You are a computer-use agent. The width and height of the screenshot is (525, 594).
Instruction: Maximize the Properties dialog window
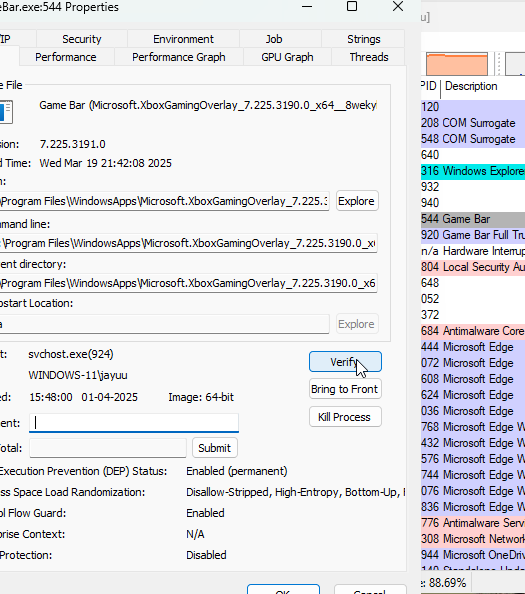click(x=352, y=6)
